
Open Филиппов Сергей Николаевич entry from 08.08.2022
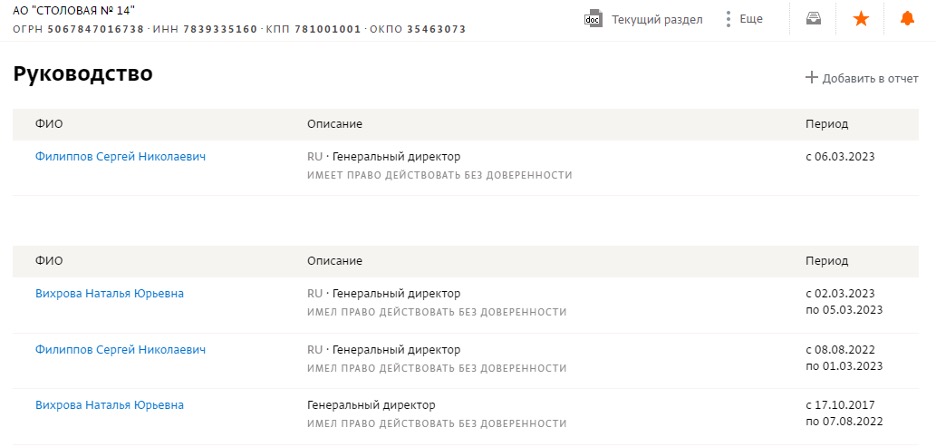click(x=120, y=349)
